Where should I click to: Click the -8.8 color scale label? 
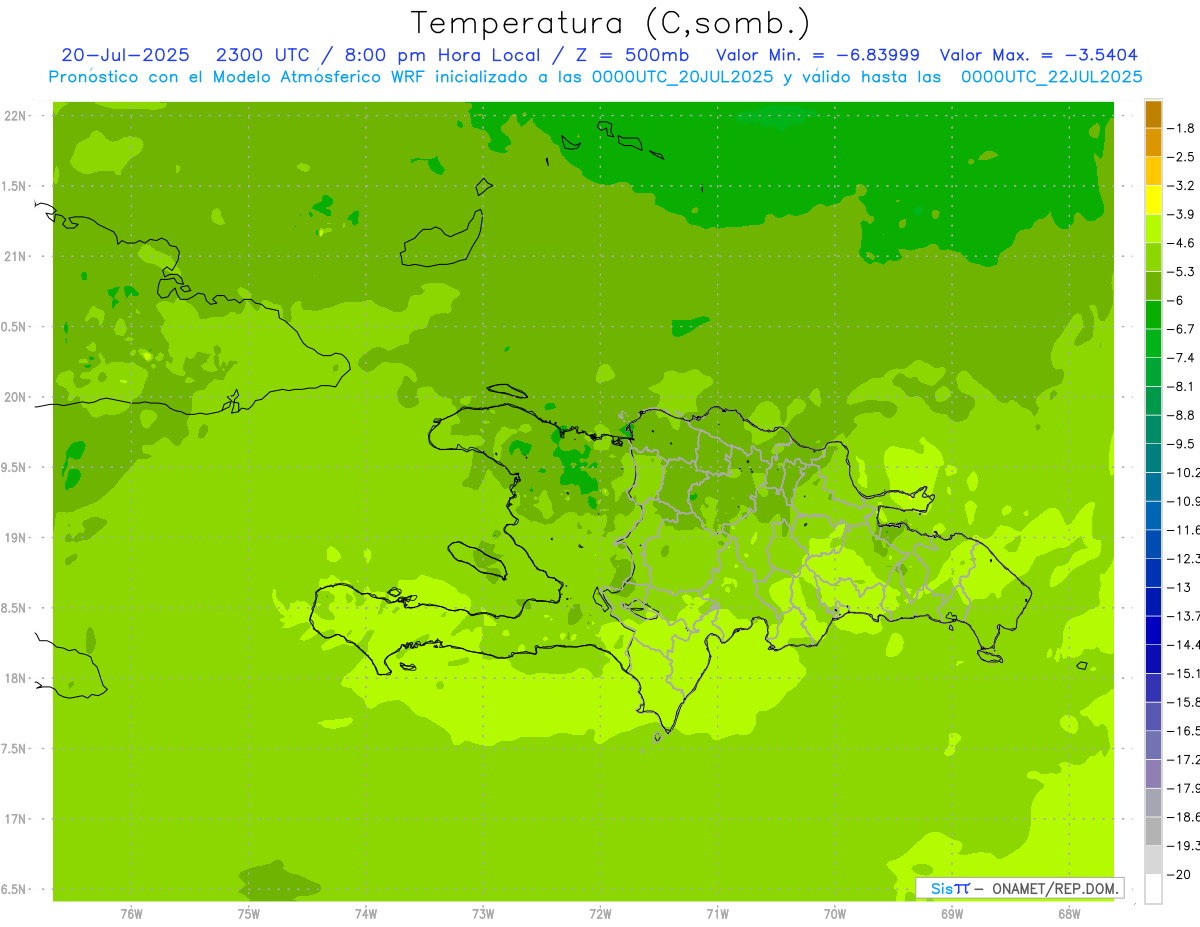click(1182, 415)
